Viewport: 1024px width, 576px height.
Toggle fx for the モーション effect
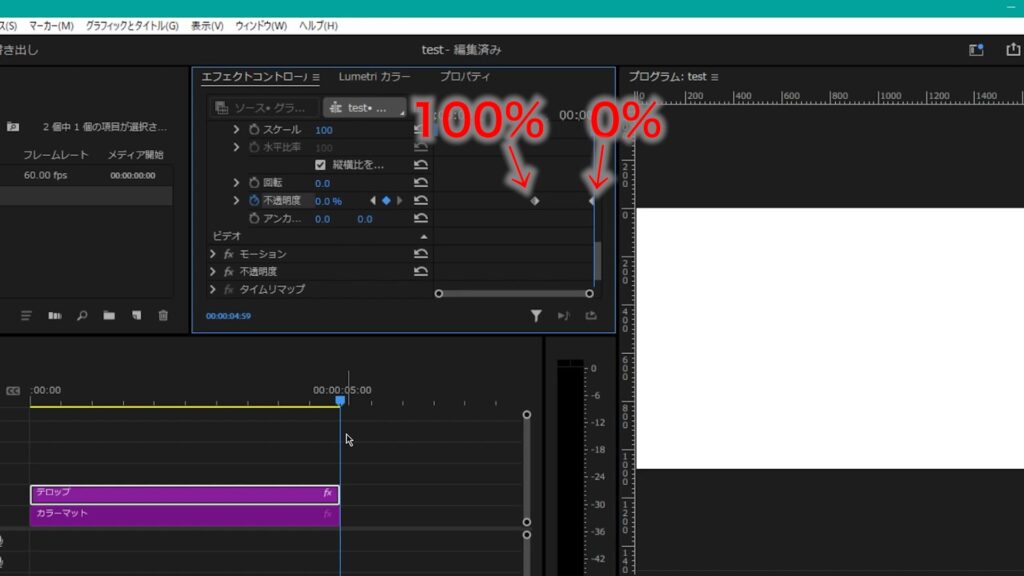[x=229, y=254]
